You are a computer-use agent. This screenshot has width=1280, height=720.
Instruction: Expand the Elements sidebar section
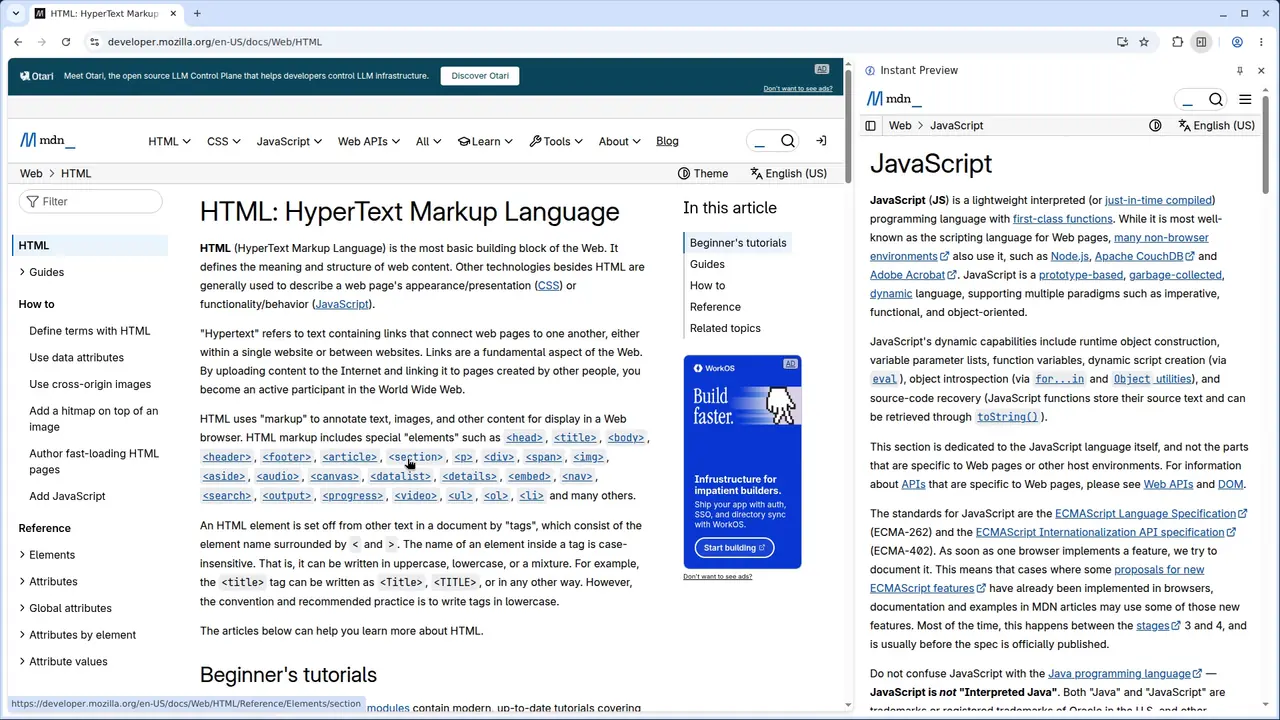click(46, 555)
